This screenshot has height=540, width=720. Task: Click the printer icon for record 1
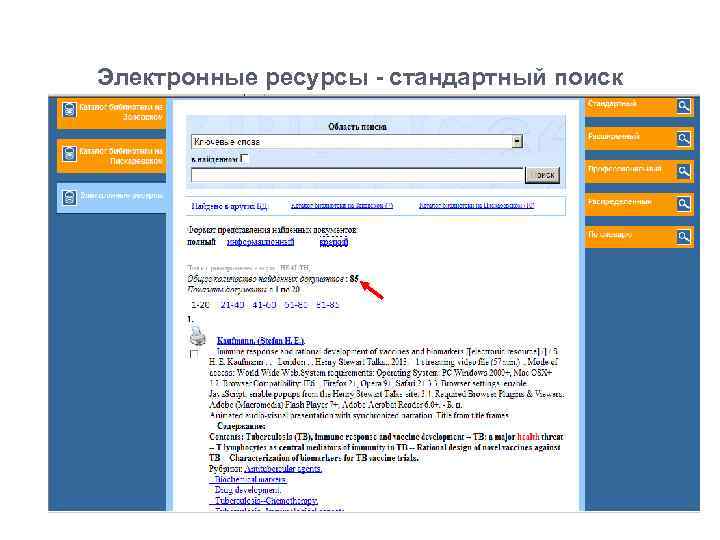197,336
